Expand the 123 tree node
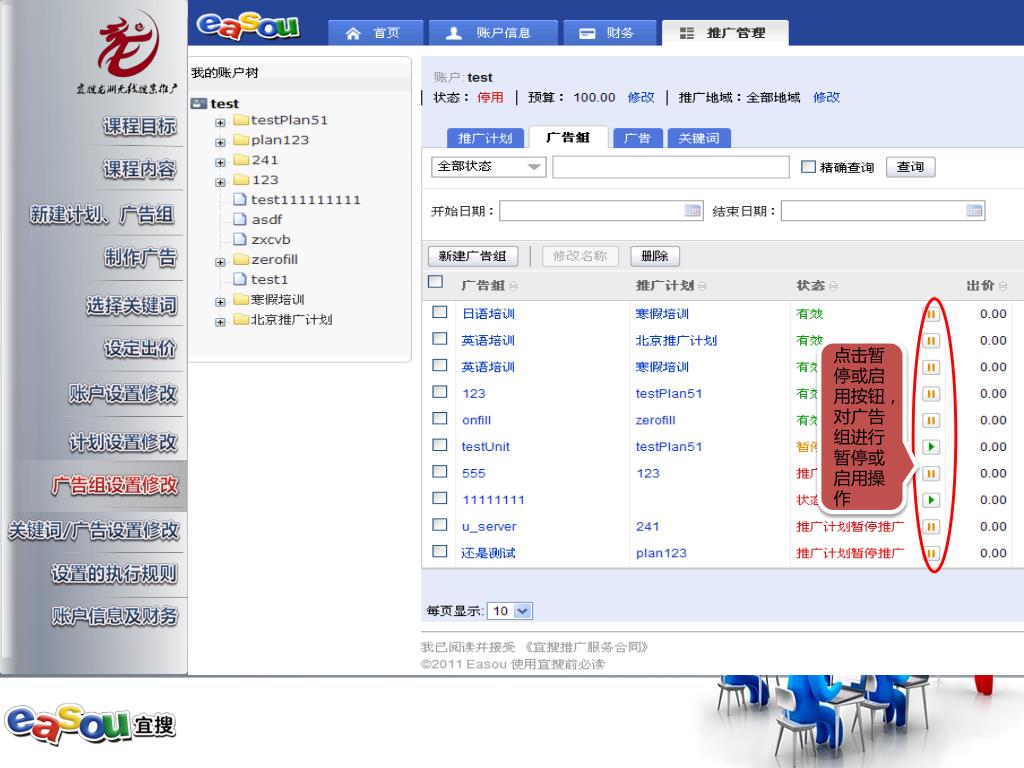 [220, 182]
